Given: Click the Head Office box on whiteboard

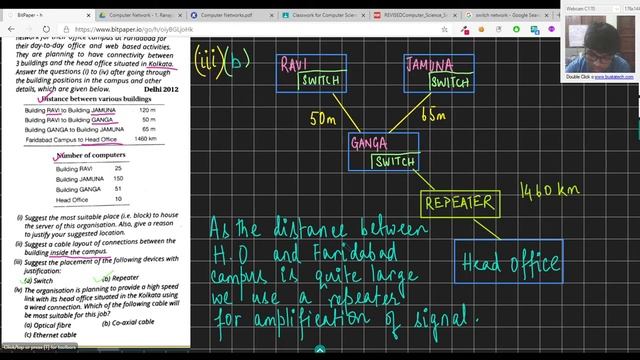Looking at the screenshot, I should [x=509, y=261].
